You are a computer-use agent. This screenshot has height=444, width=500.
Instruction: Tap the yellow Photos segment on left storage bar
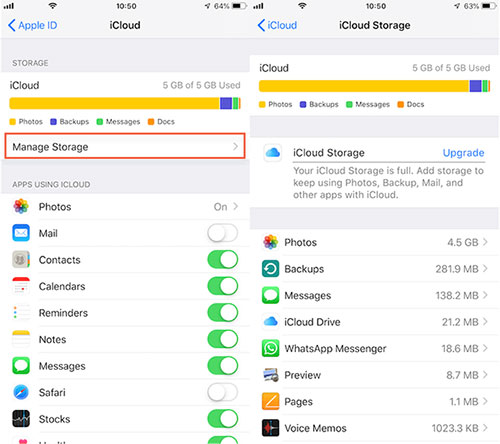point(114,103)
